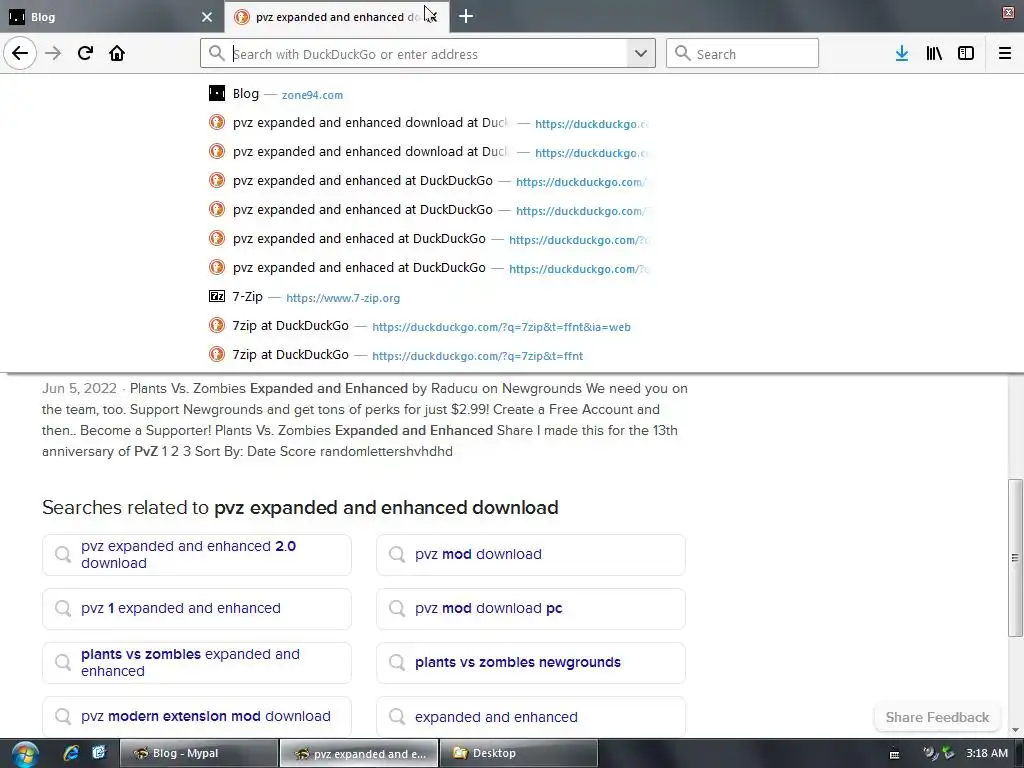
Task: Toggle the sidebar view icon
Action: [966, 53]
